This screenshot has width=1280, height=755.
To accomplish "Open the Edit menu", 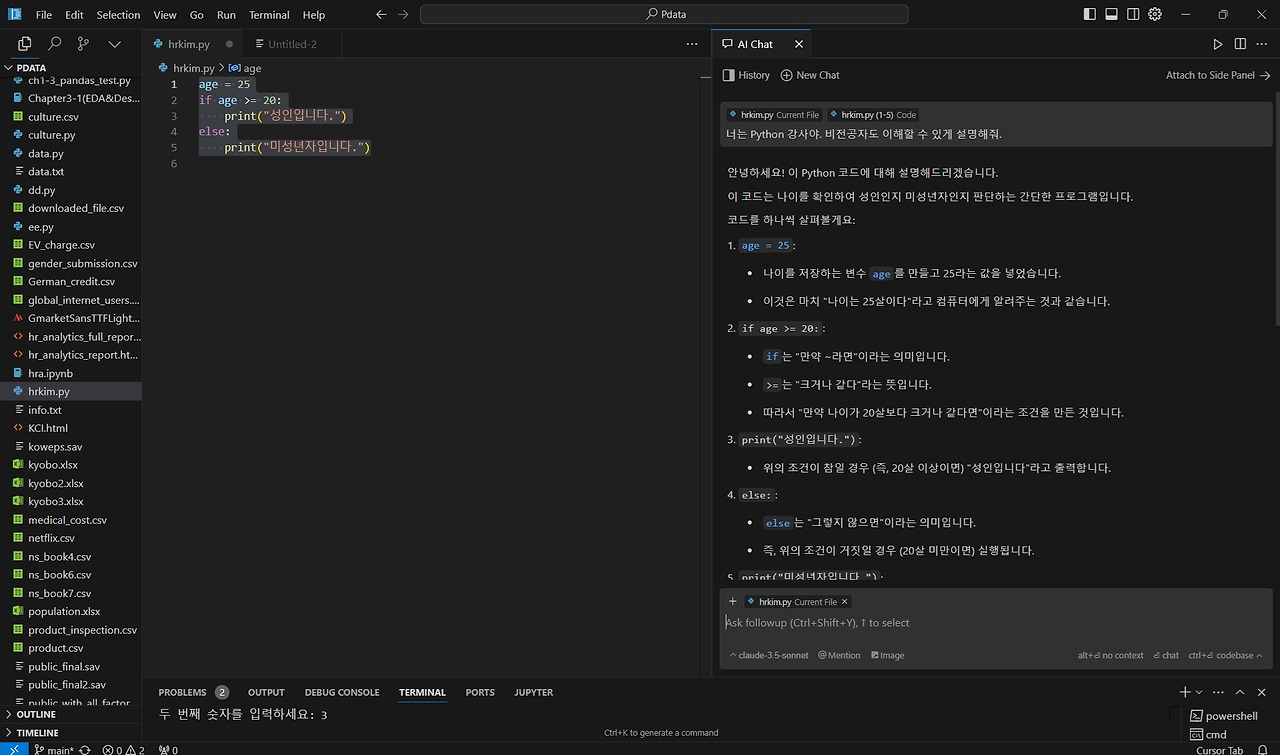I will point(75,15).
